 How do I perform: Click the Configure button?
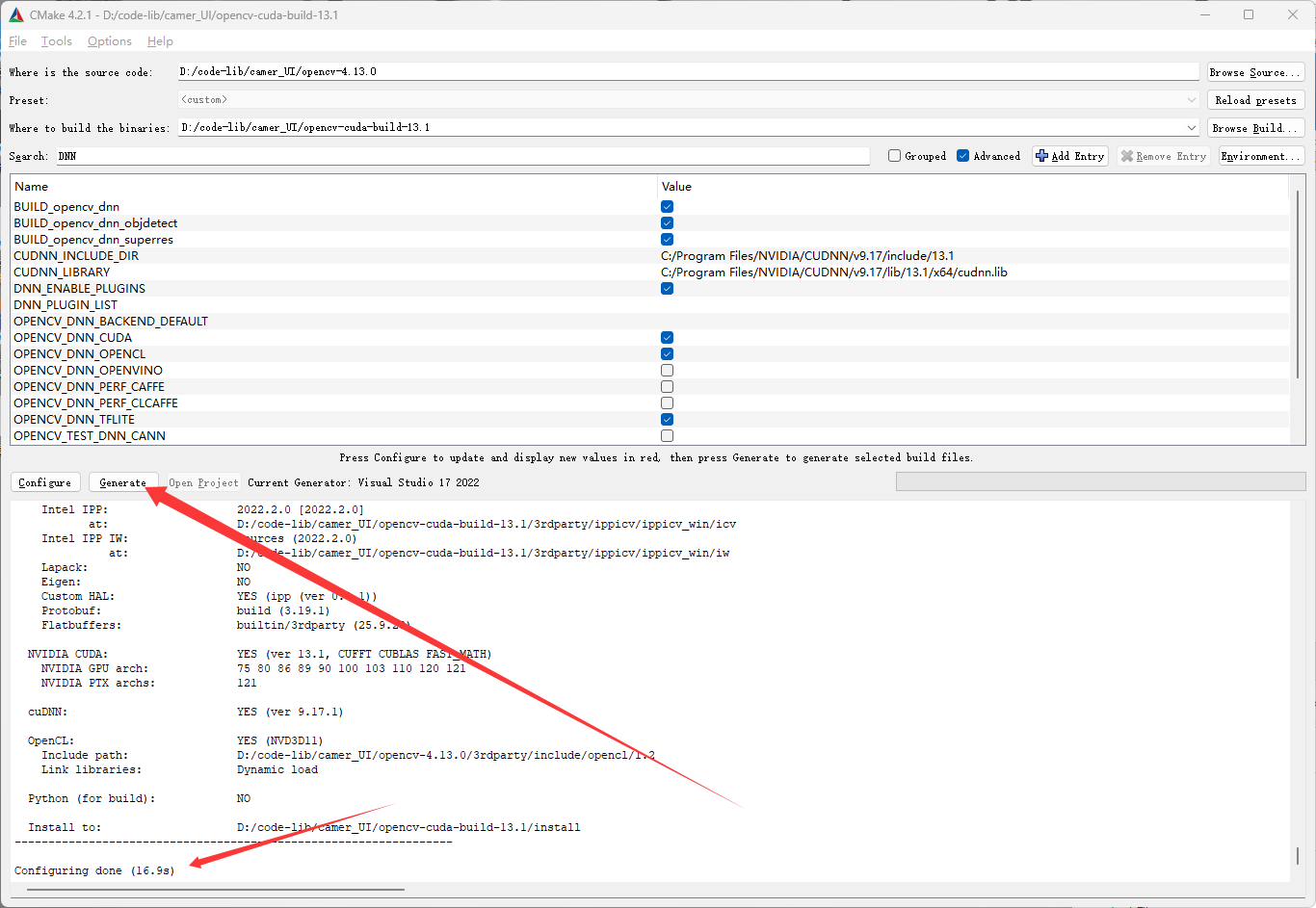pos(45,482)
